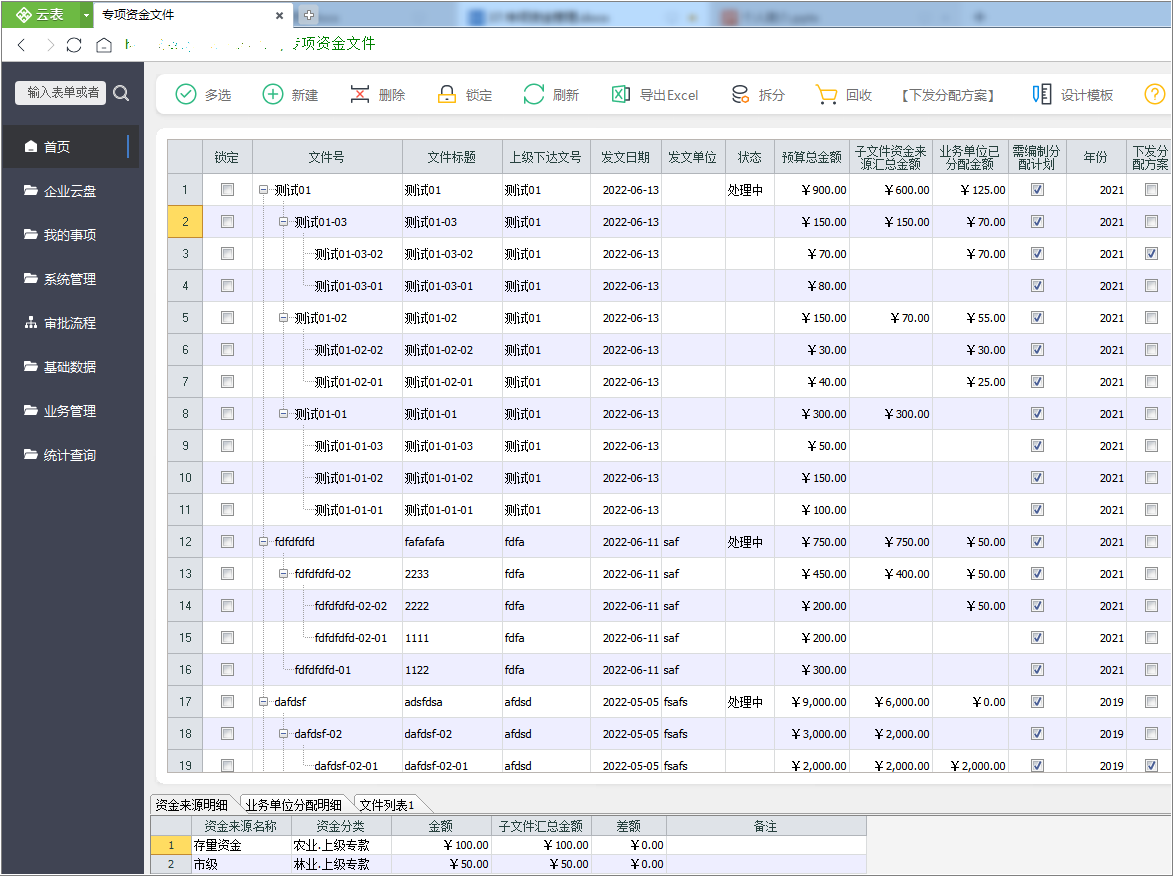Open 统计查询 in the sidebar
Image resolution: width=1173 pixels, height=876 pixels.
click(x=71, y=455)
